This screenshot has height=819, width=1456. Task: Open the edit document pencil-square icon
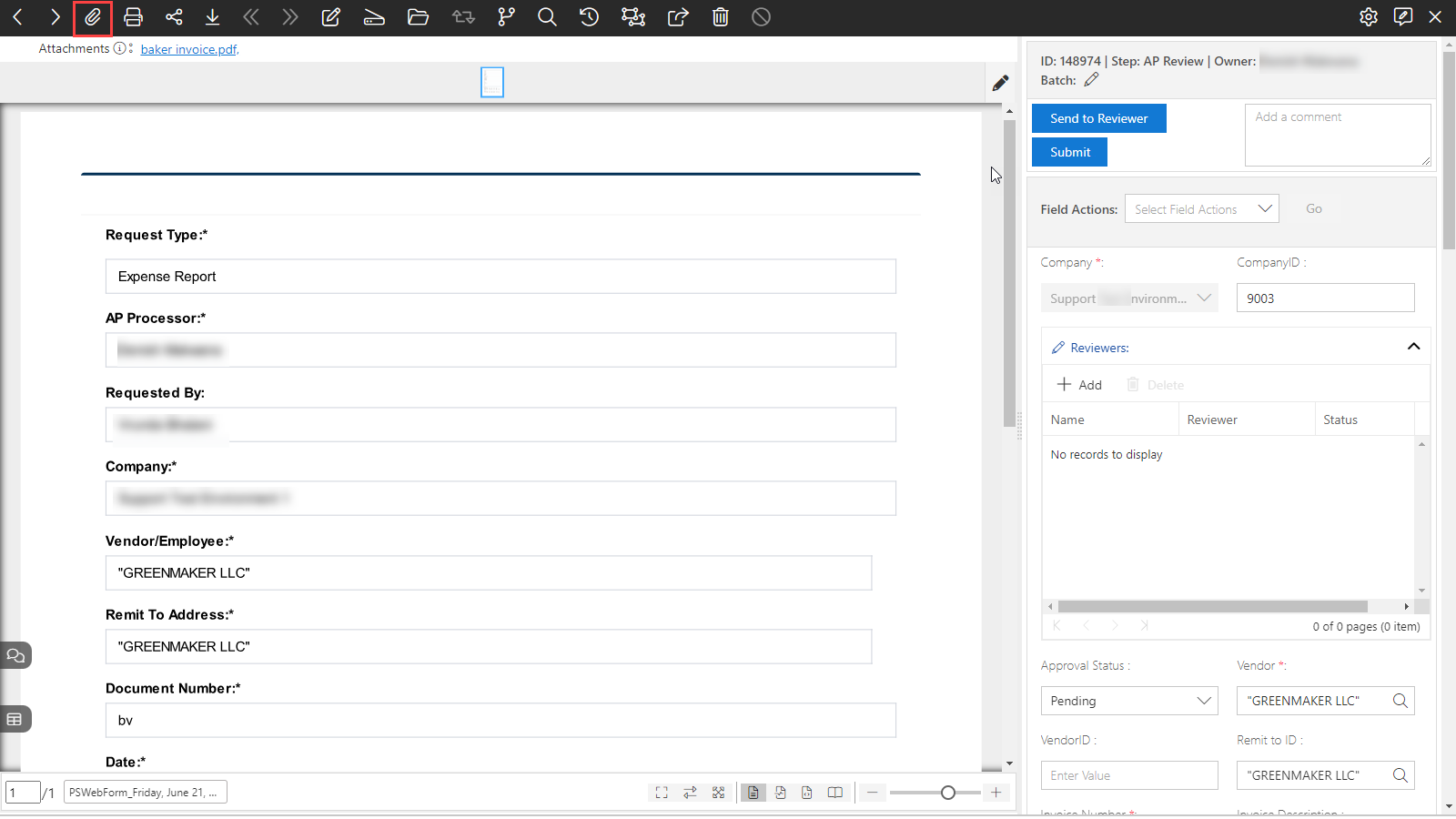tap(330, 17)
